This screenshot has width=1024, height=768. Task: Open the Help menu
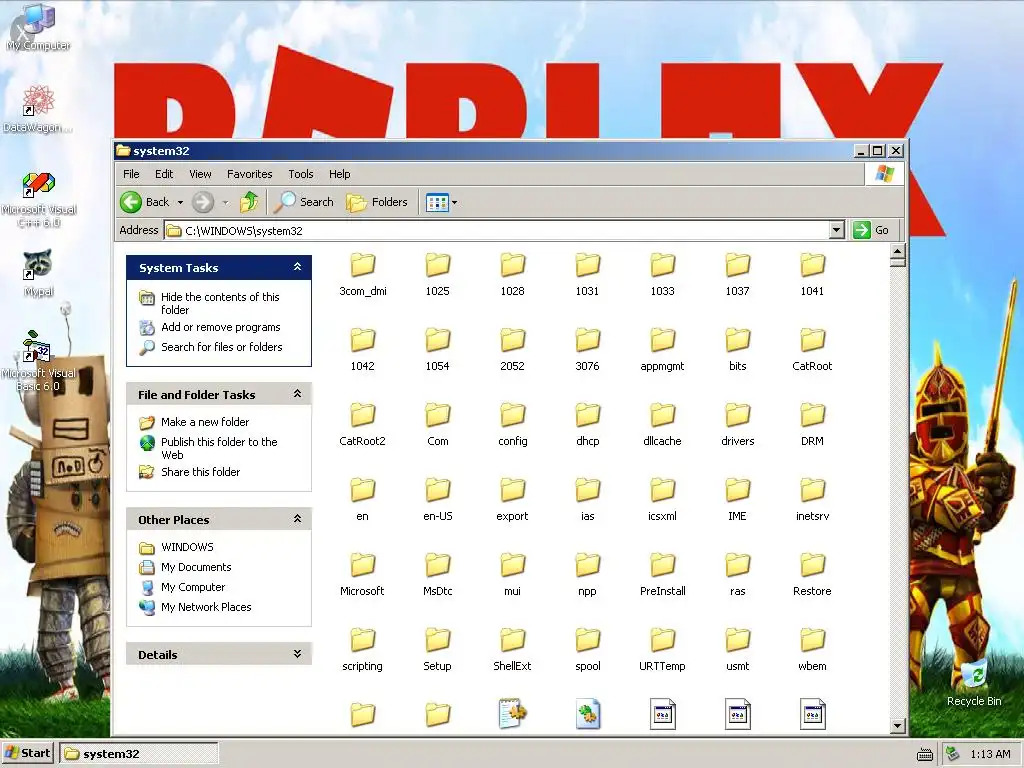coord(340,174)
